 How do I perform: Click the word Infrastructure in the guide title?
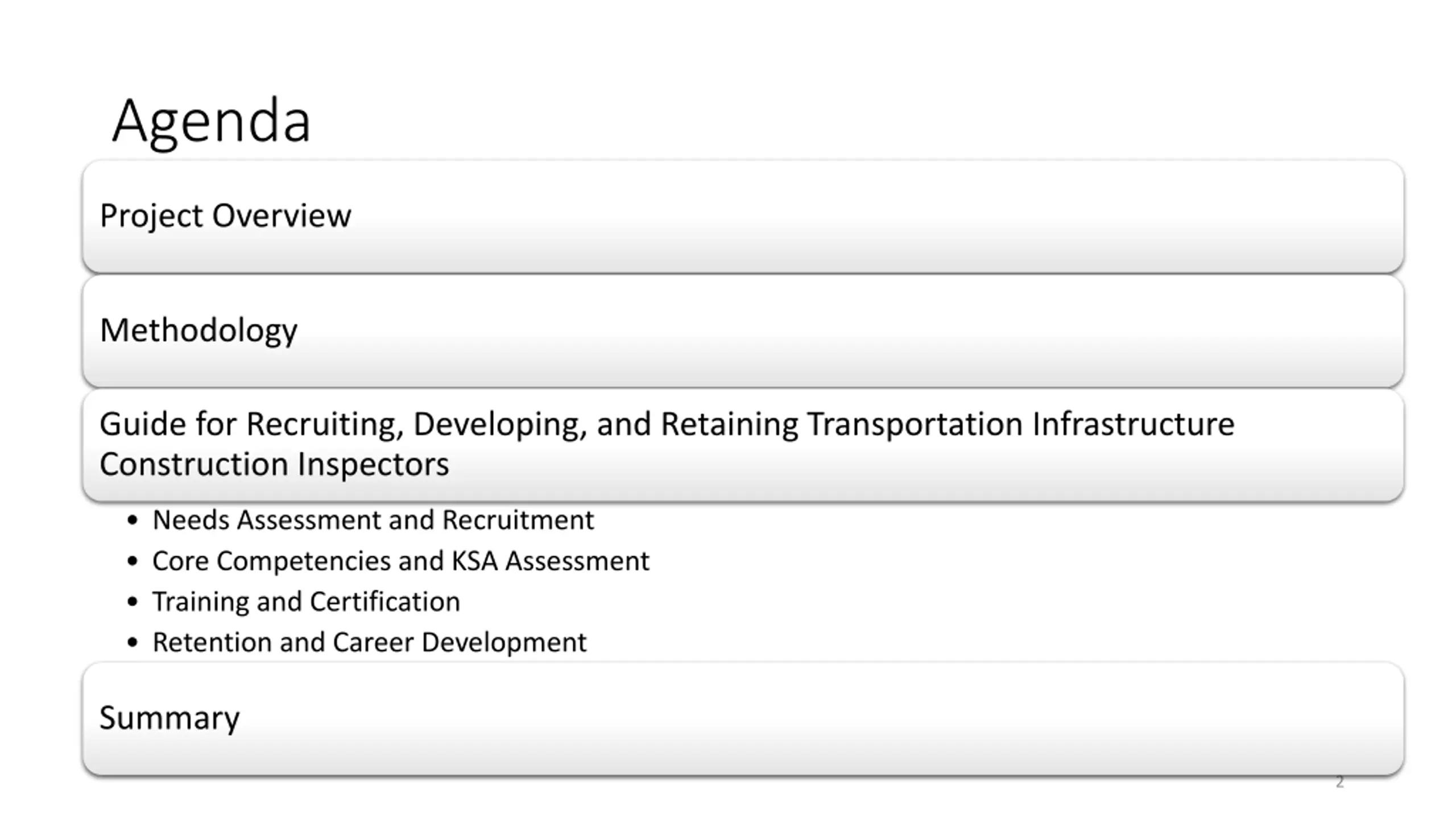[1133, 424]
